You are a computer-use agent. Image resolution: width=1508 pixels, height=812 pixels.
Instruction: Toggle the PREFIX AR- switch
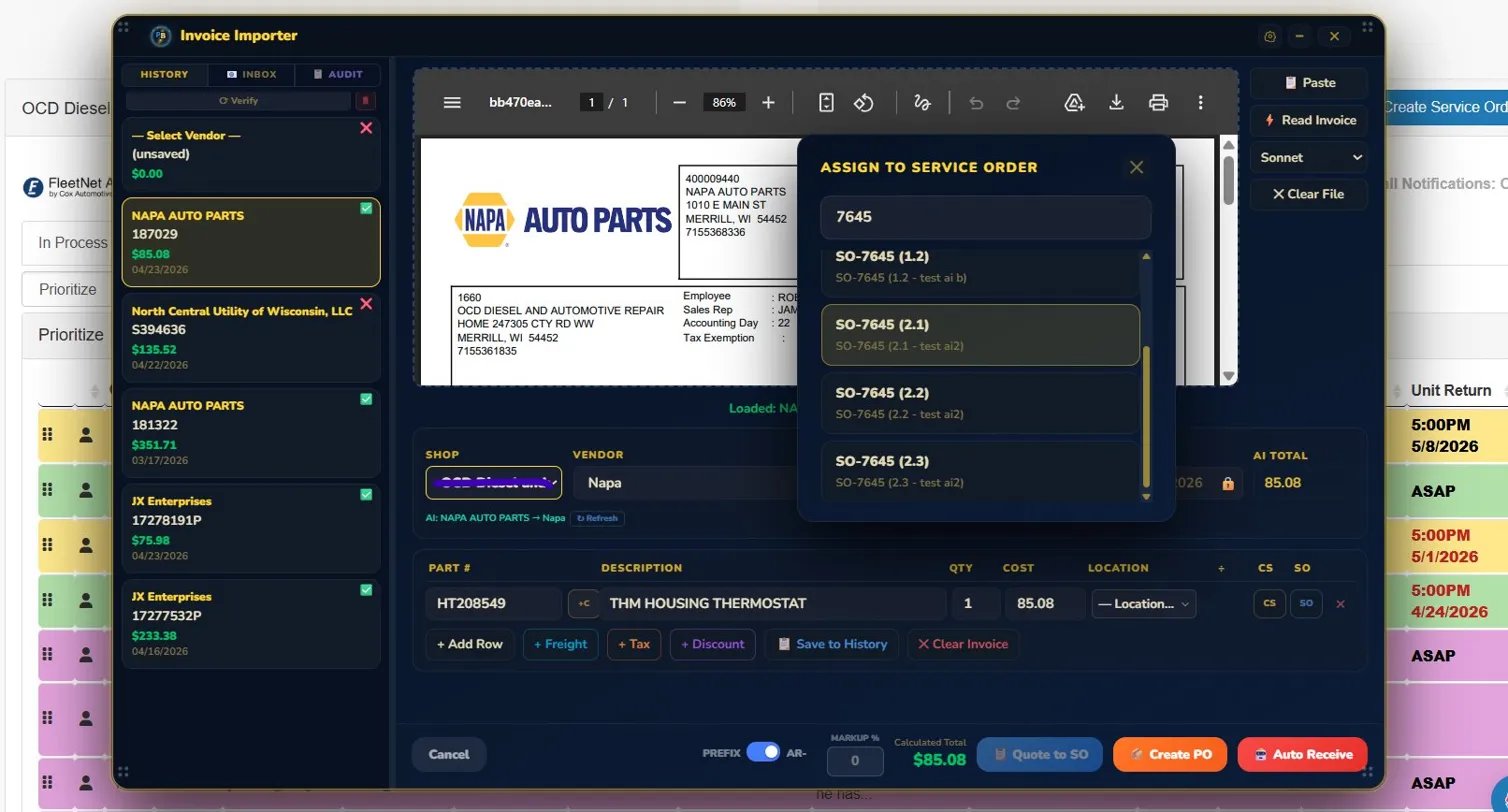pyautogui.click(x=763, y=752)
